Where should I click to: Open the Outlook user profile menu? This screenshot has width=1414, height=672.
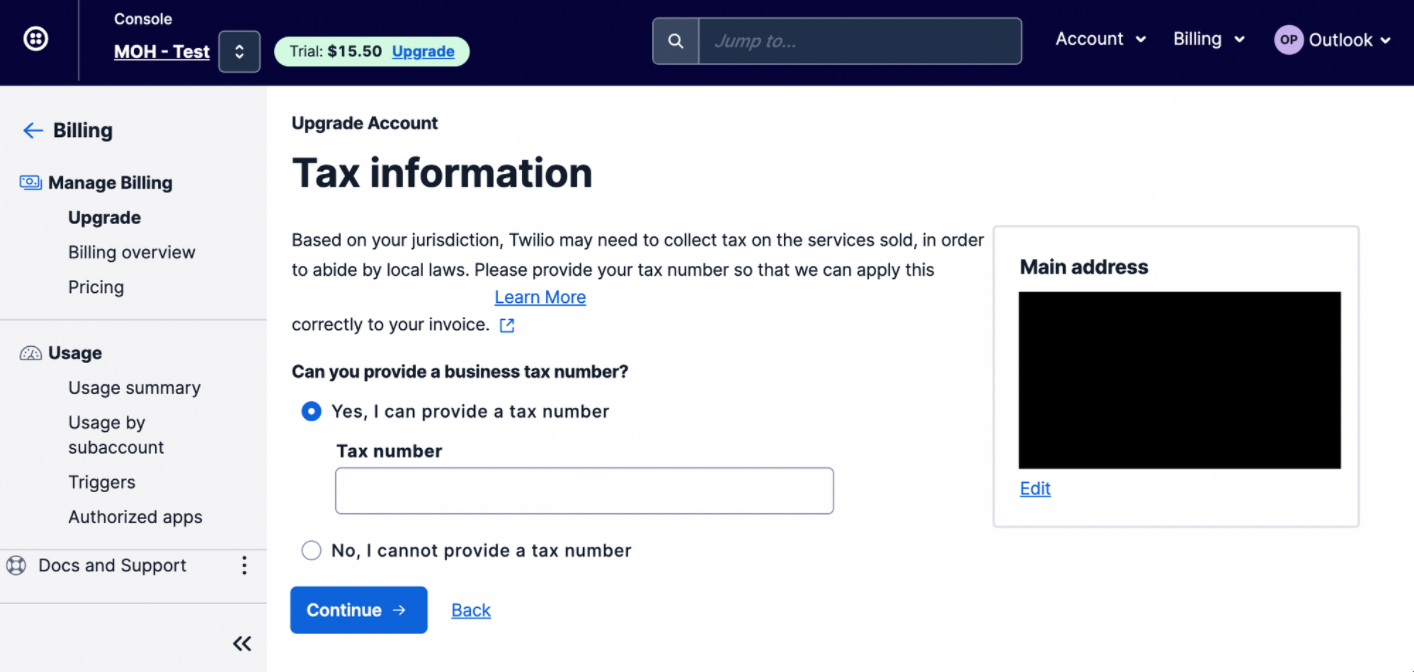[x=1332, y=40]
